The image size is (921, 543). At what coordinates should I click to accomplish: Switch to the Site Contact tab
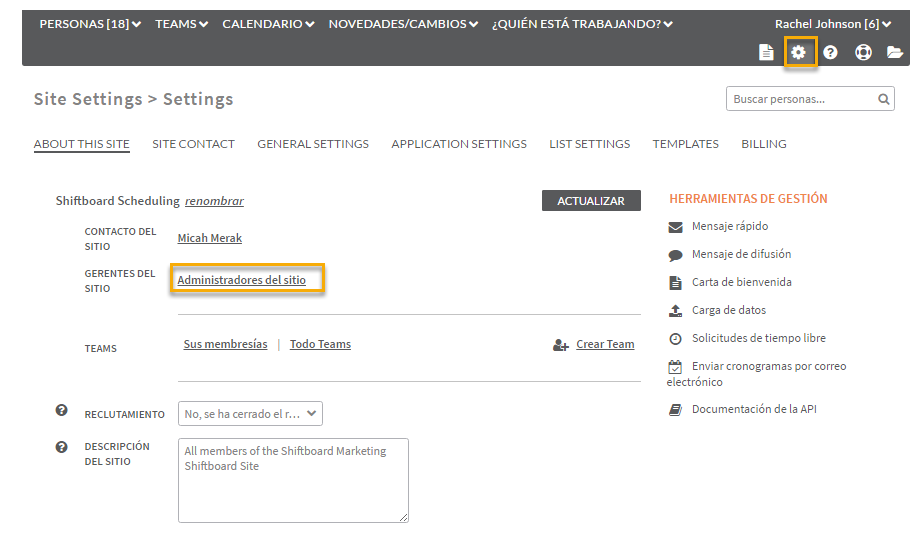click(x=193, y=144)
